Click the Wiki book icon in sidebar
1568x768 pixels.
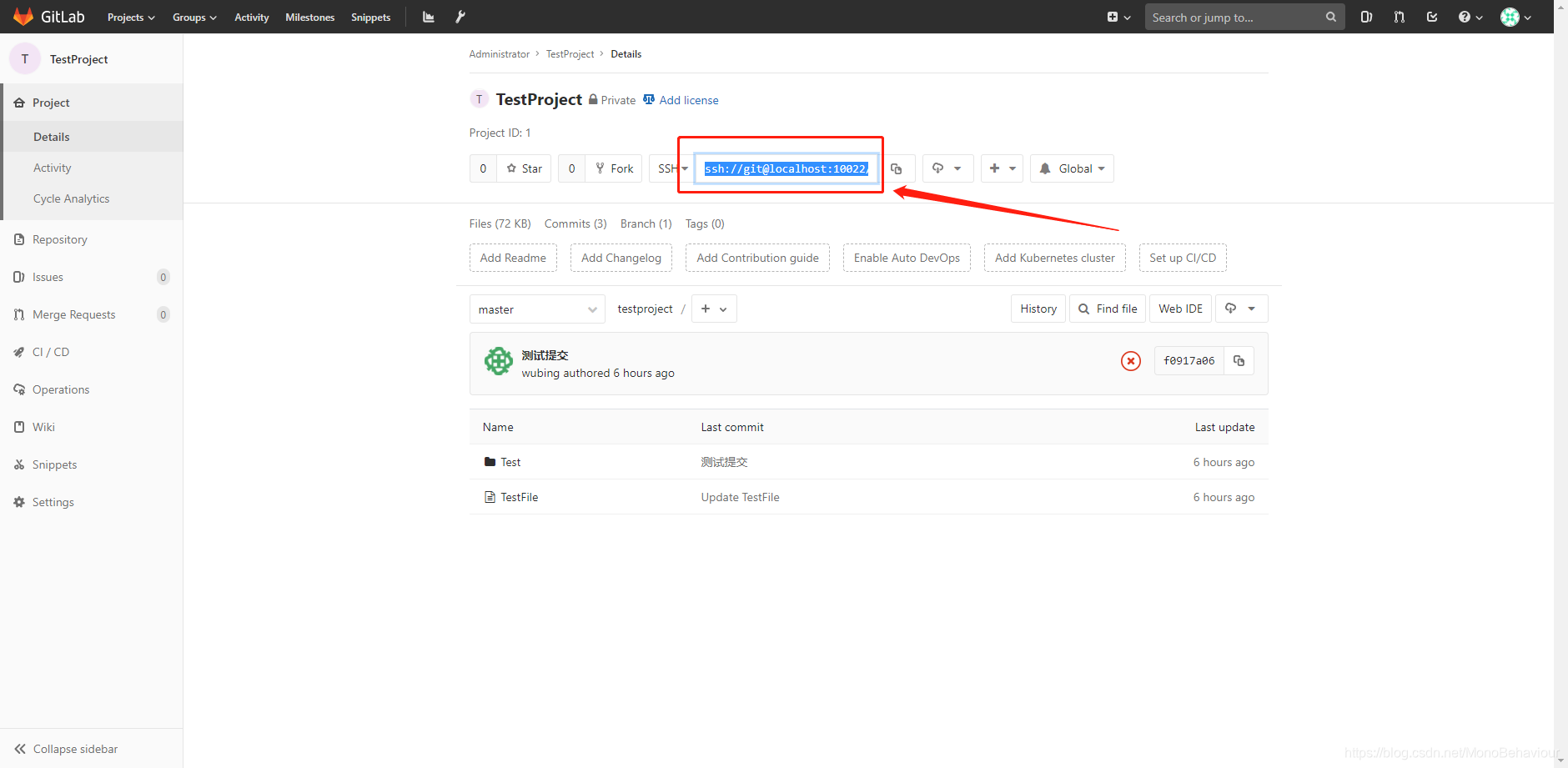pyautogui.click(x=19, y=427)
